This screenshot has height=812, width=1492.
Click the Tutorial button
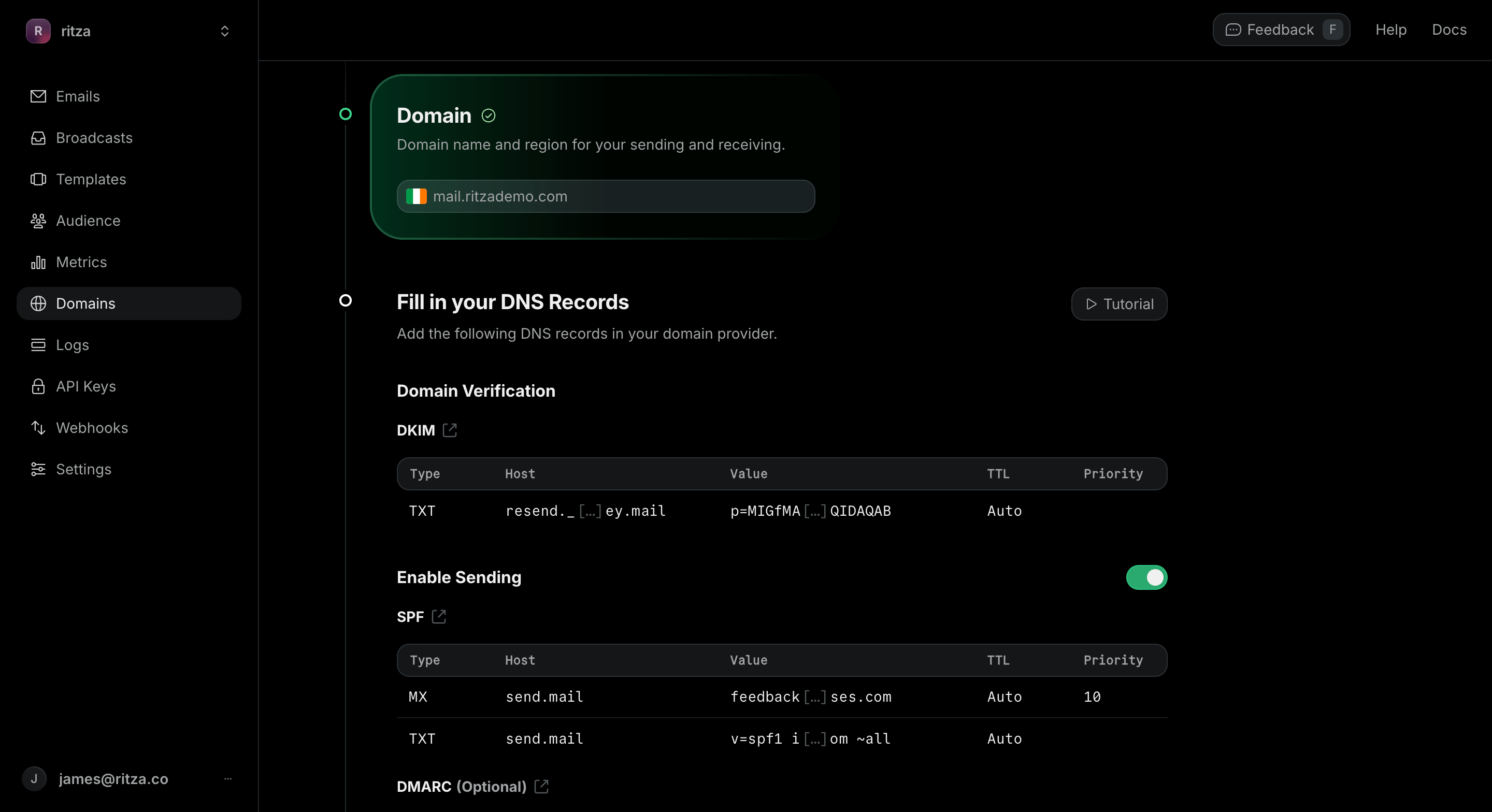pyautogui.click(x=1118, y=304)
